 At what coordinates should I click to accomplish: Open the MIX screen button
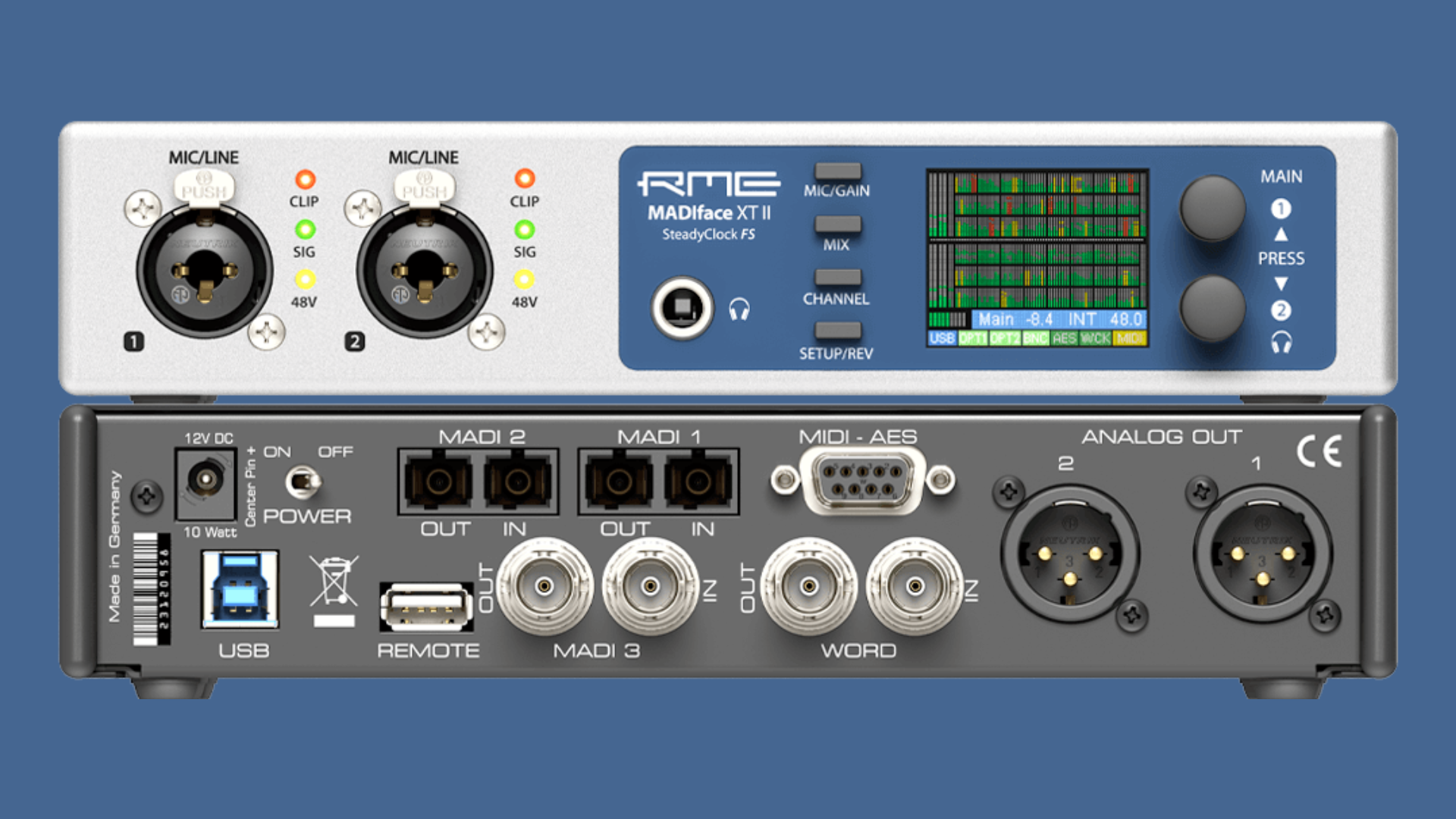(x=837, y=226)
